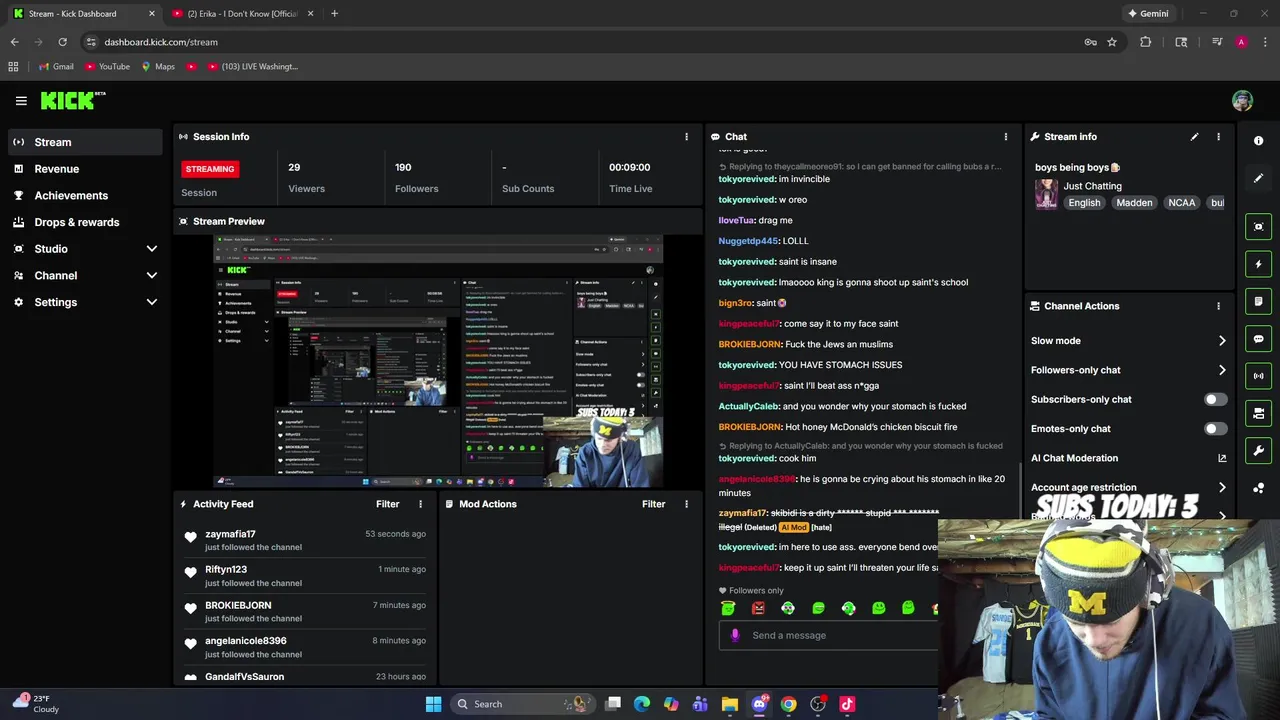The width and height of the screenshot is (1280, 720).
Task: Select the Stream - Kick Dashboard tab
Action: [x=84, y=14]
